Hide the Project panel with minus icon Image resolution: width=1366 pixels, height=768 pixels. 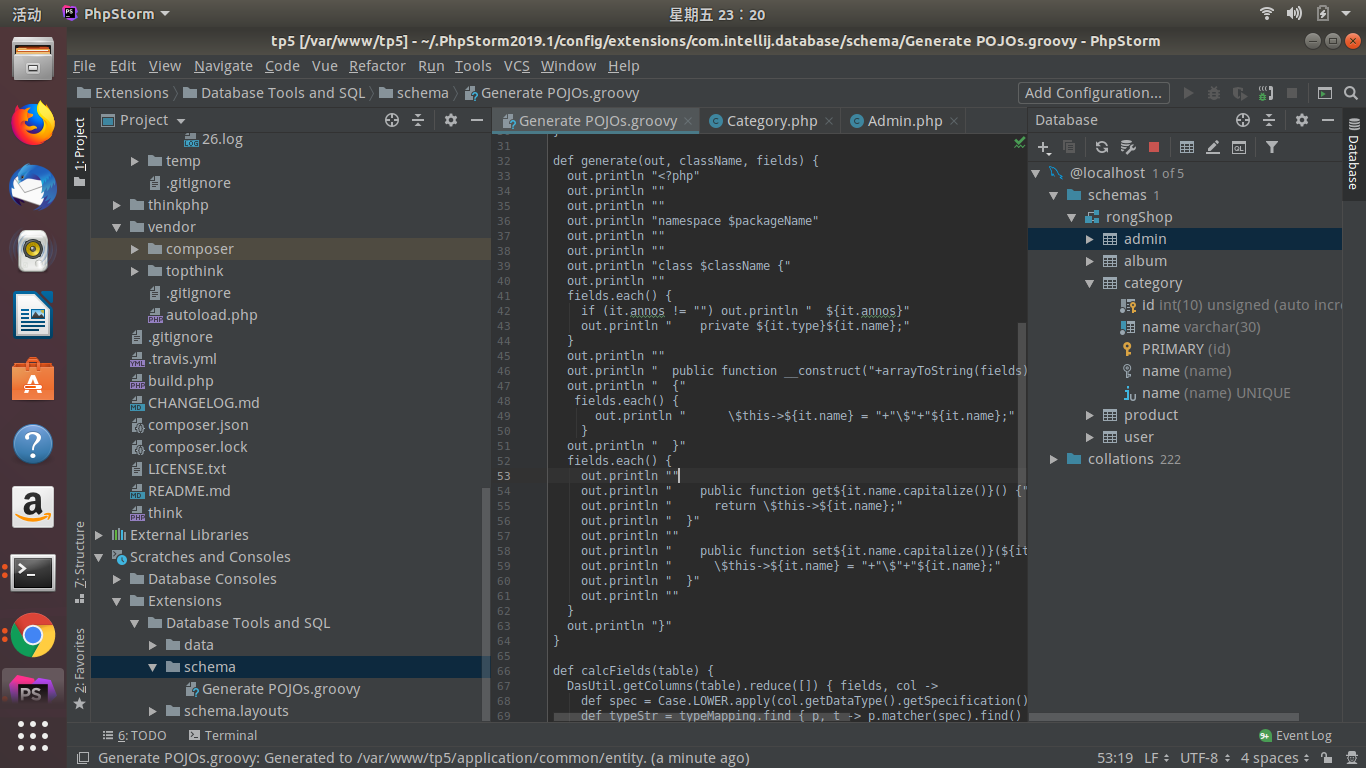(x=477, y=120)
